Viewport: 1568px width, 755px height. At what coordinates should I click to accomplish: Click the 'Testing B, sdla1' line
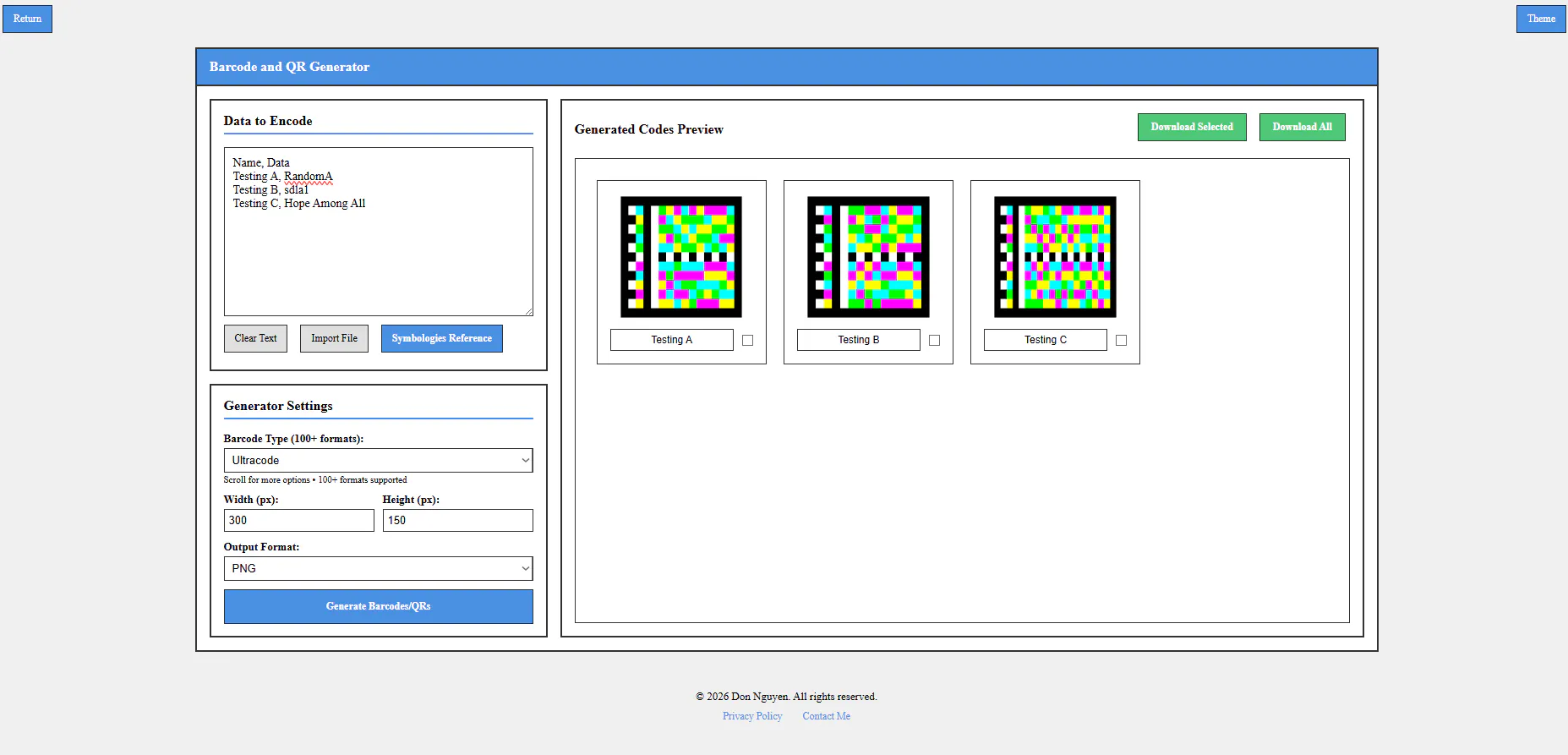pos(270,190)
